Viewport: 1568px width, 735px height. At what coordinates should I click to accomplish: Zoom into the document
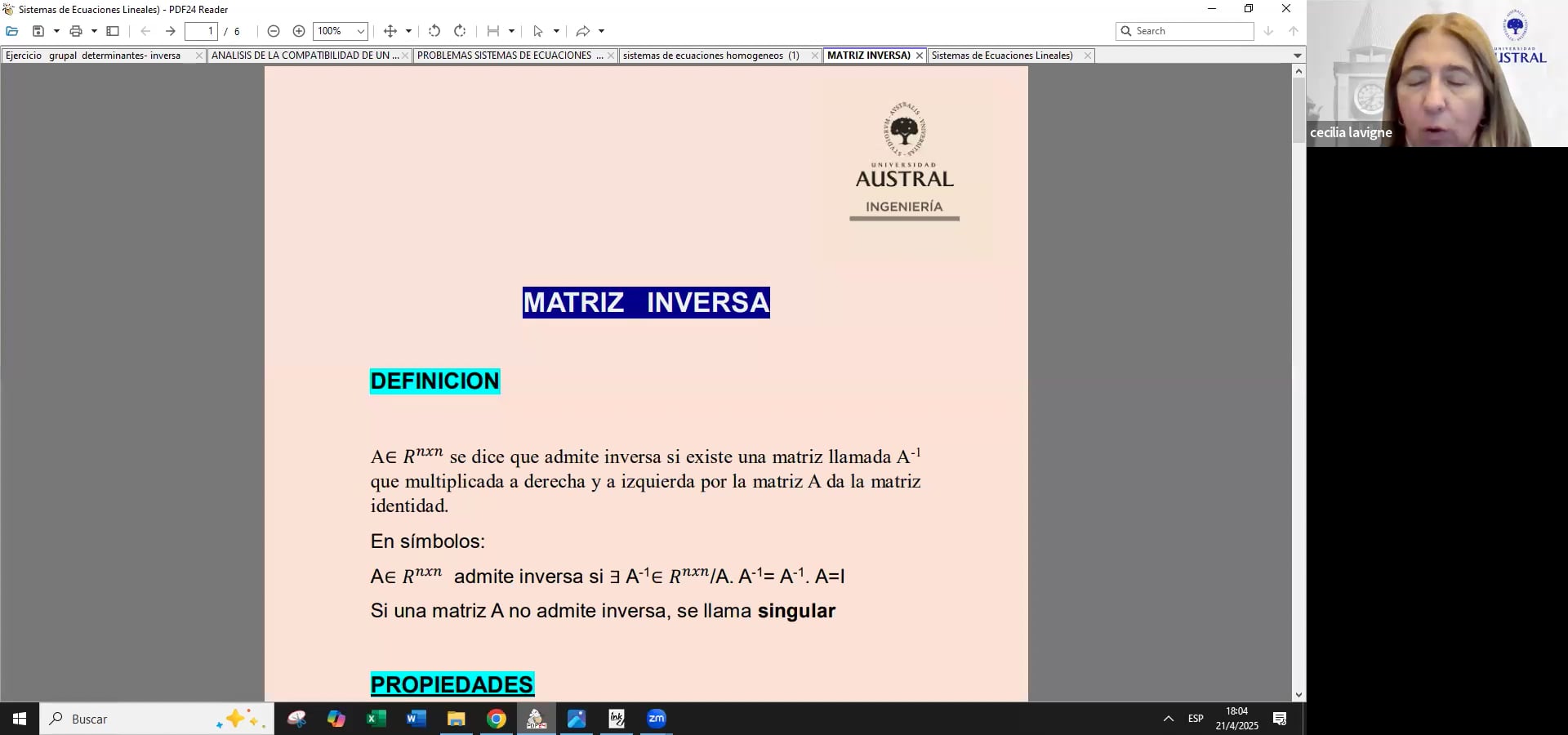coord(298,31)
